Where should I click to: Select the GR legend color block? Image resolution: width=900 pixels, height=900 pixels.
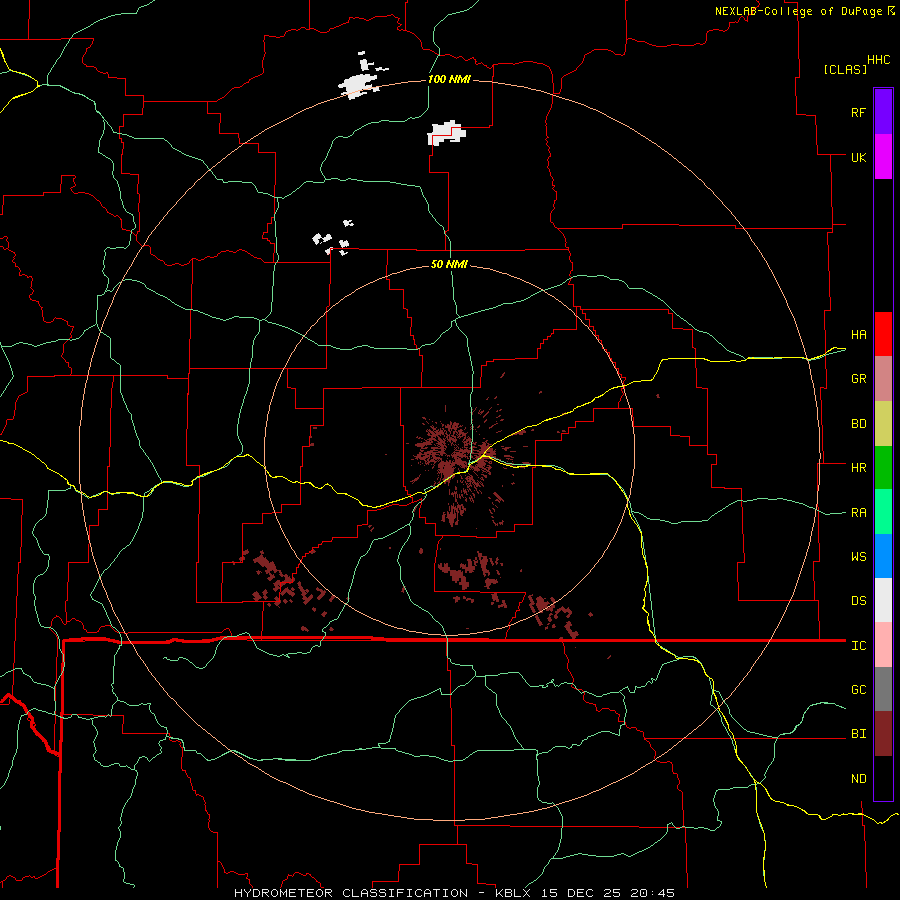click(883, 379)
